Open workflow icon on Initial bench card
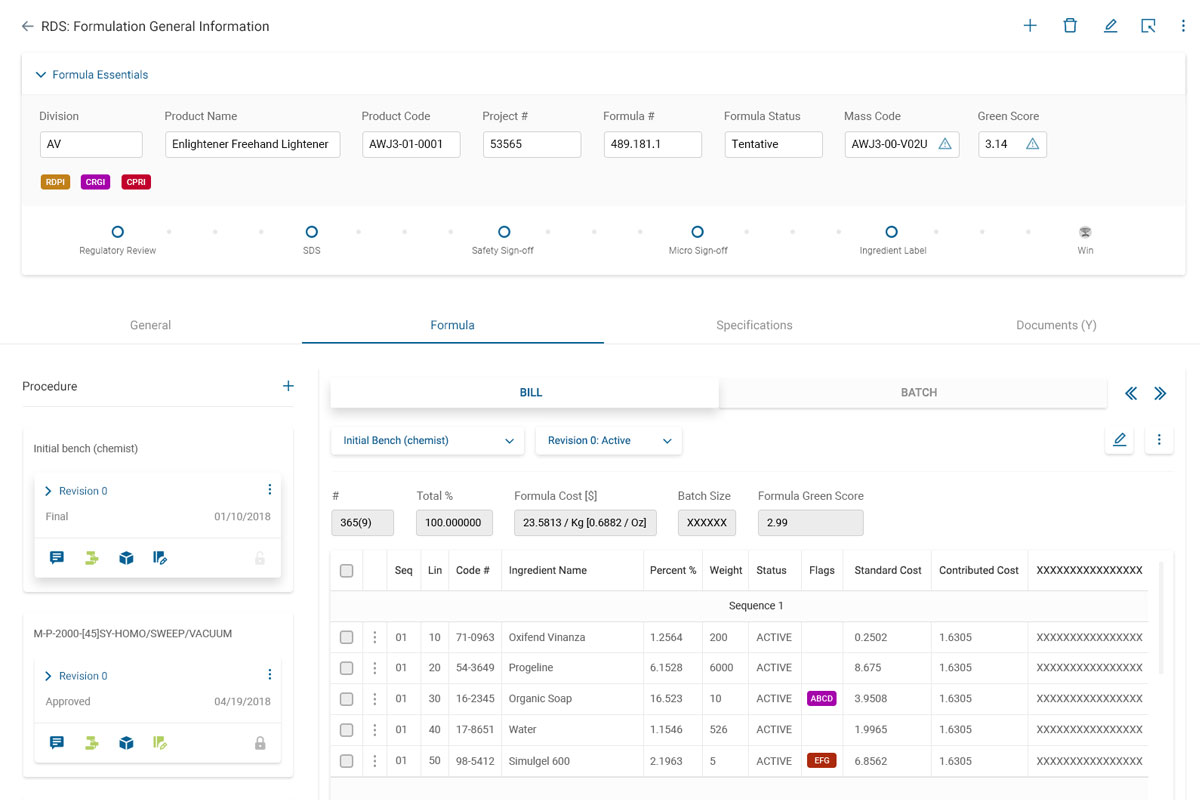 coord(92,558)
